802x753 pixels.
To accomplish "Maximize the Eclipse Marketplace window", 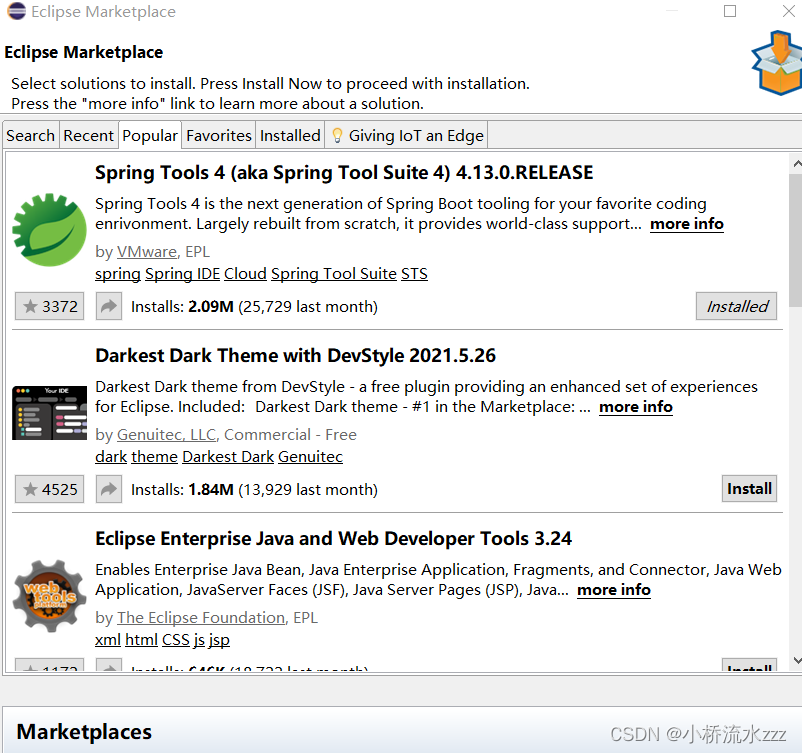I will 730,11.
